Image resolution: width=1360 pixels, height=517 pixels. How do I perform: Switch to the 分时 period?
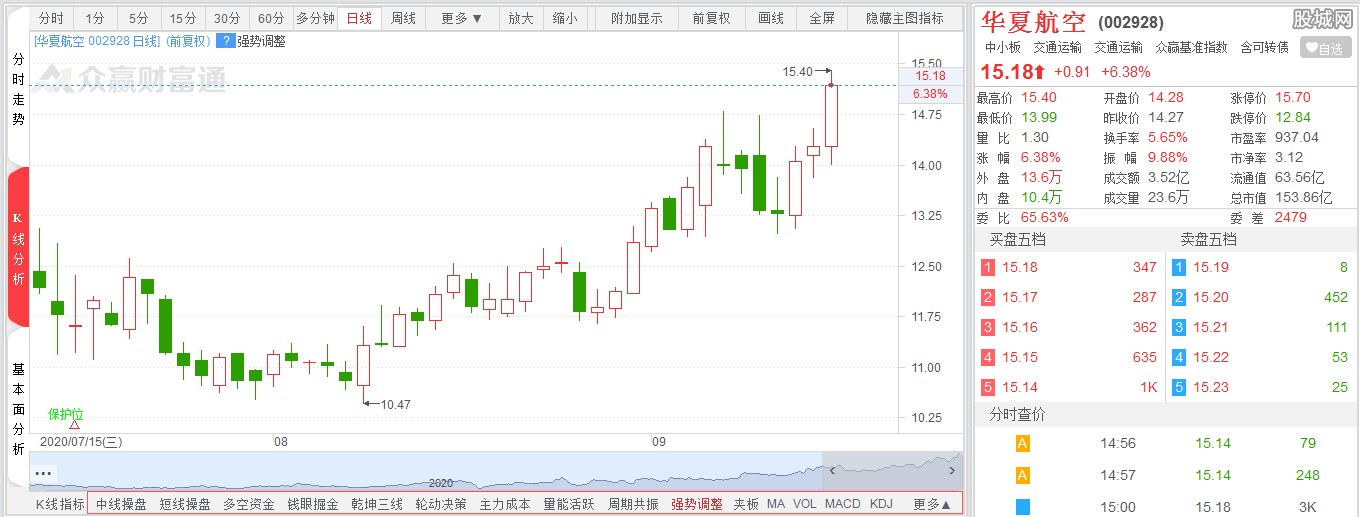coord(51,18)
